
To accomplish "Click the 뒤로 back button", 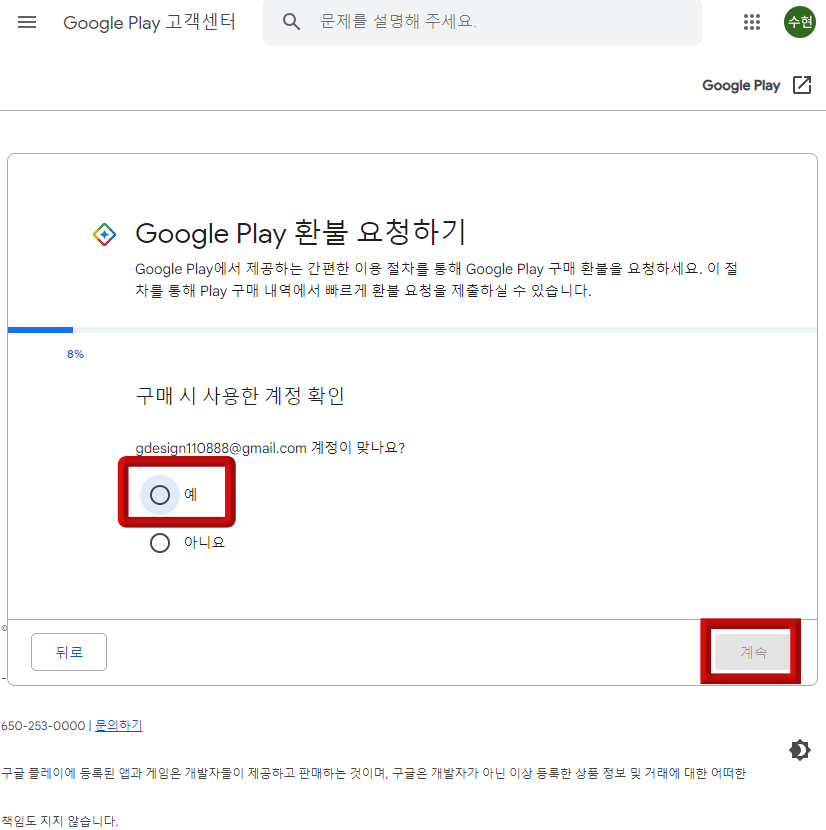I will click(x=68, y=650).
